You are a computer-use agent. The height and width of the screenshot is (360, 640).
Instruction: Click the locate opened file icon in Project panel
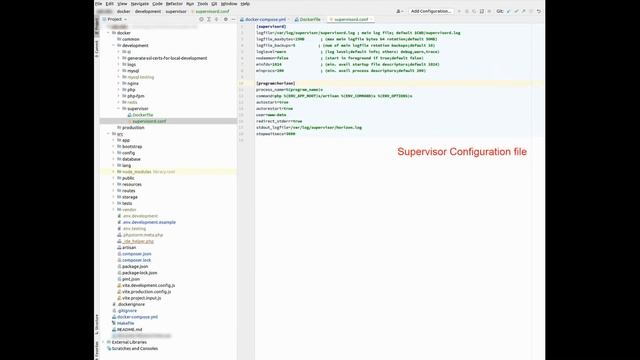[x=201, y=19]
